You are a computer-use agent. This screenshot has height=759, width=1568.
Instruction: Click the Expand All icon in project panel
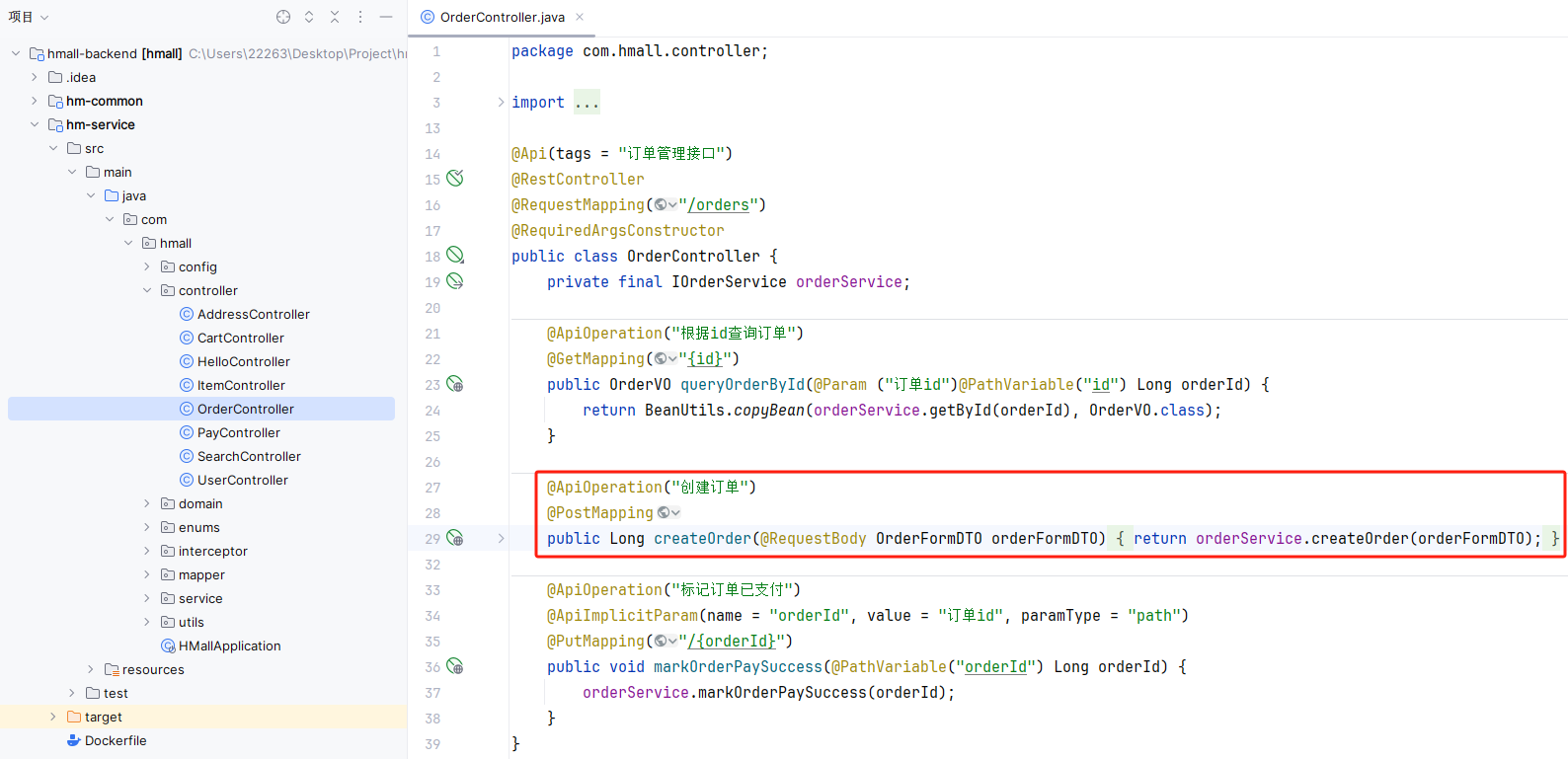click(309, 17)
